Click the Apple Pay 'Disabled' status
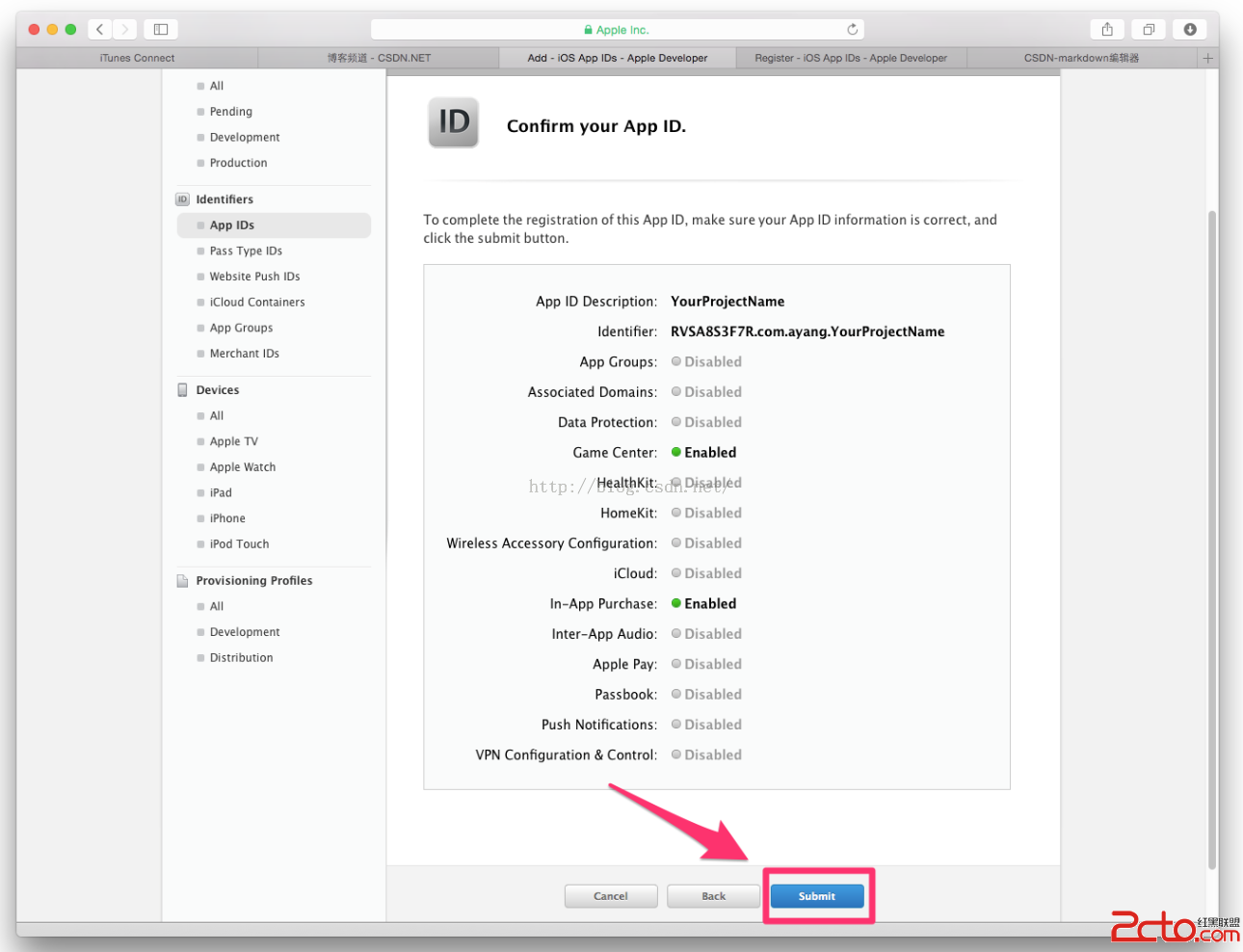Screen dimensions: 1243x952 pyautogui.click(x=713, y=664)
